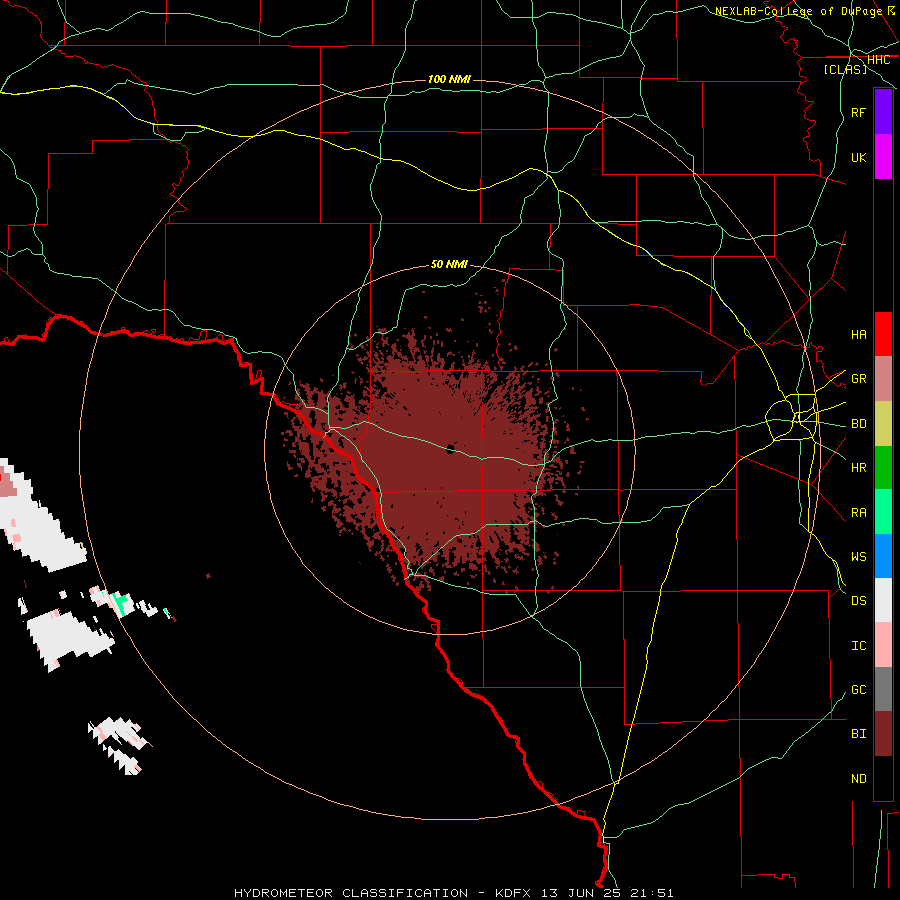Click the GC gray legend swatch

(x=883, y=689)
